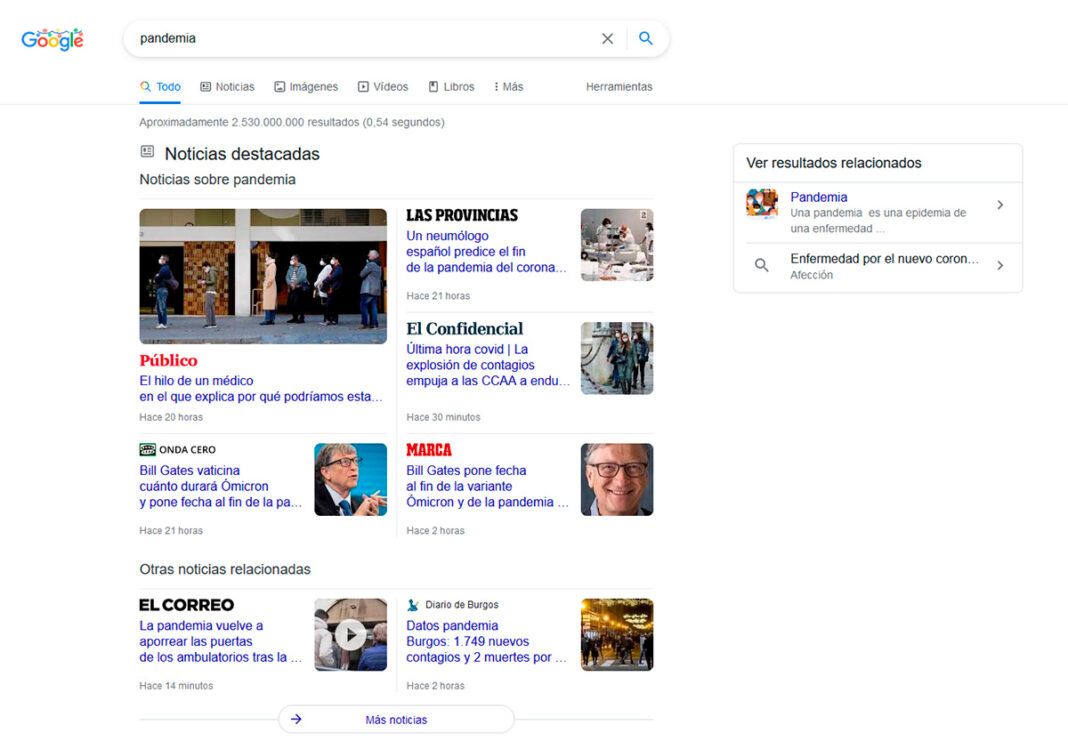Play the El Correo video thumbnail
The height and width of the screenshot is (749, 1068).
click(350, 635)
